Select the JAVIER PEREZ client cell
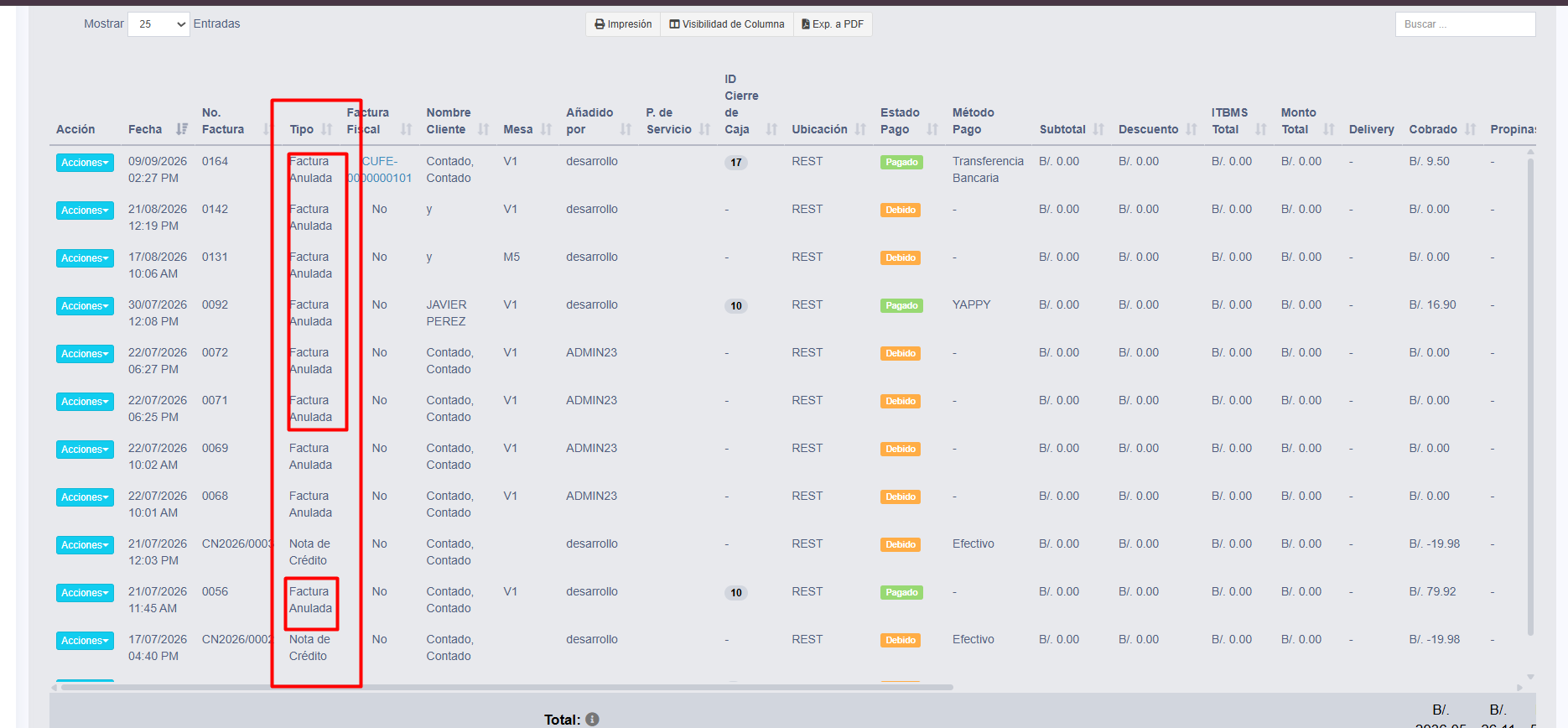1568x728 pixels. [x=447, y=313]
